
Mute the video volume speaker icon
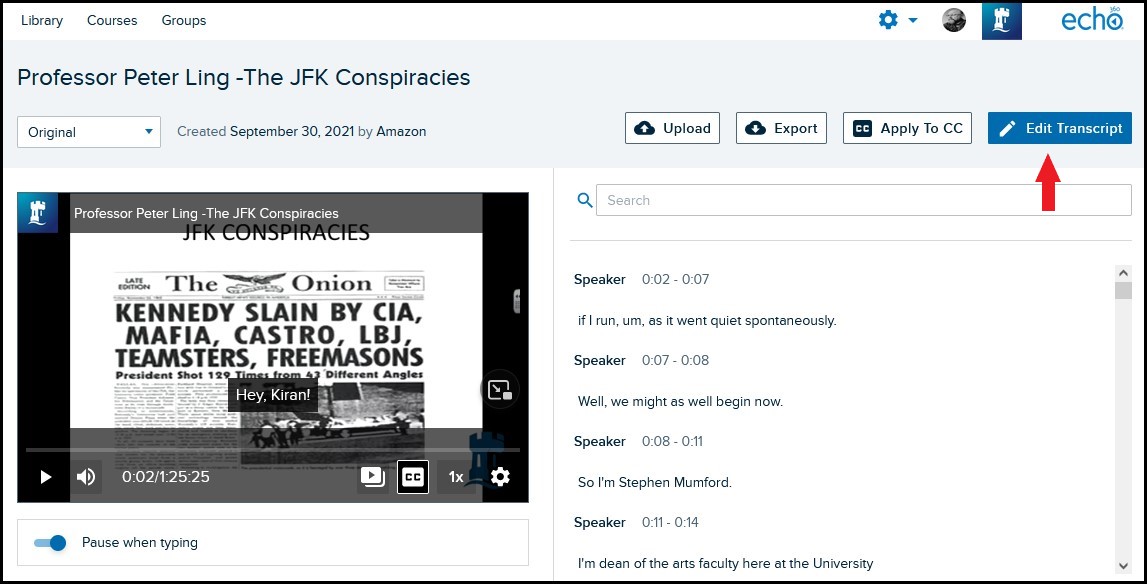coord(86,477)
